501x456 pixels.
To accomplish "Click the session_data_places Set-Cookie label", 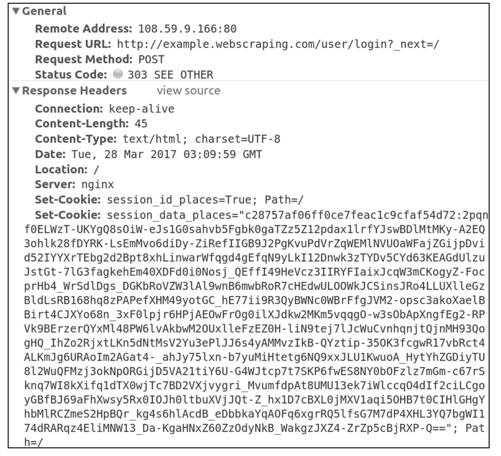I will (x=68, y=215).
